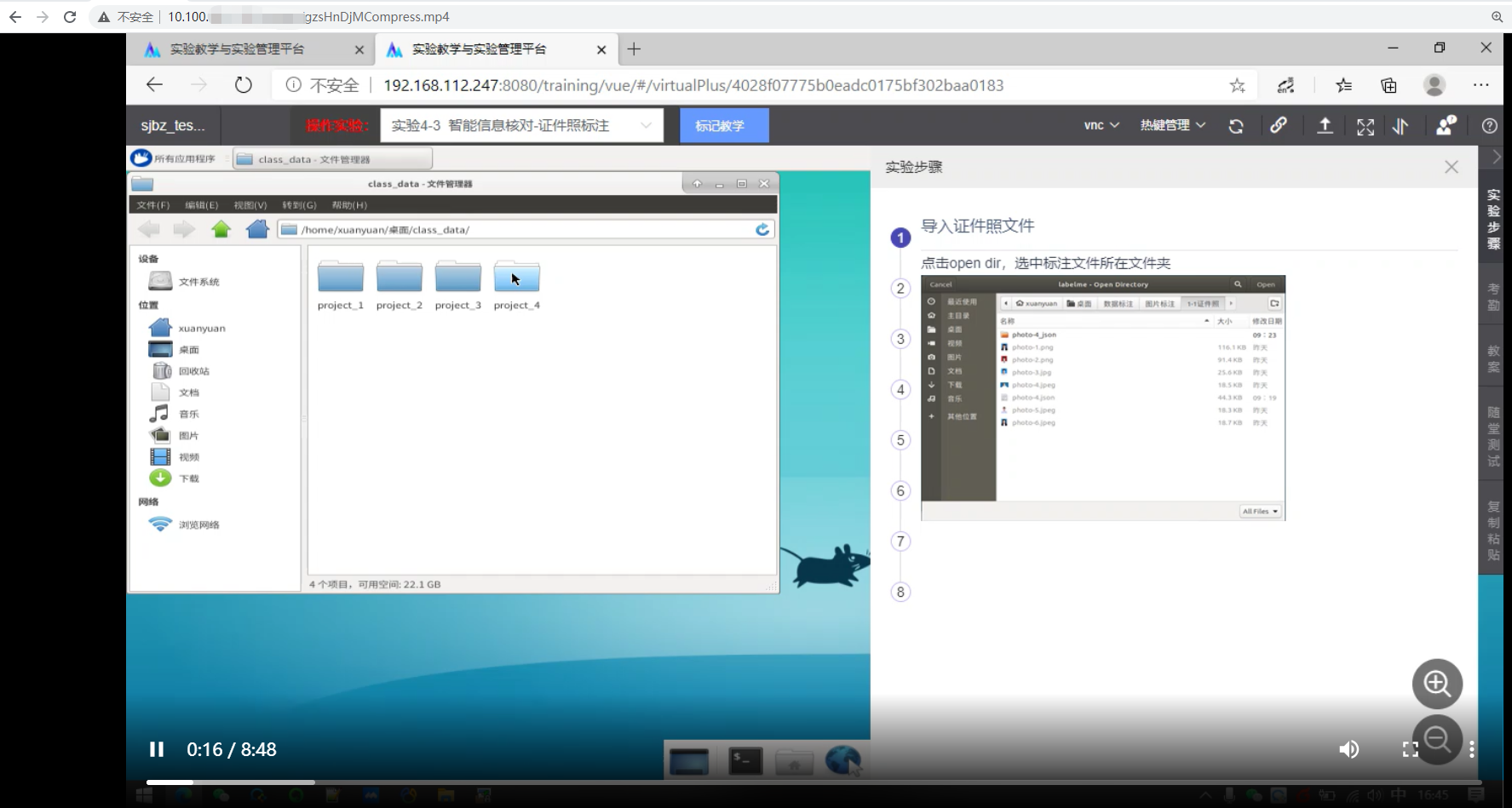Select project_4 folder
This screenshot has width=1512, height=808.
pyautogui.click(x=517, y=285)
